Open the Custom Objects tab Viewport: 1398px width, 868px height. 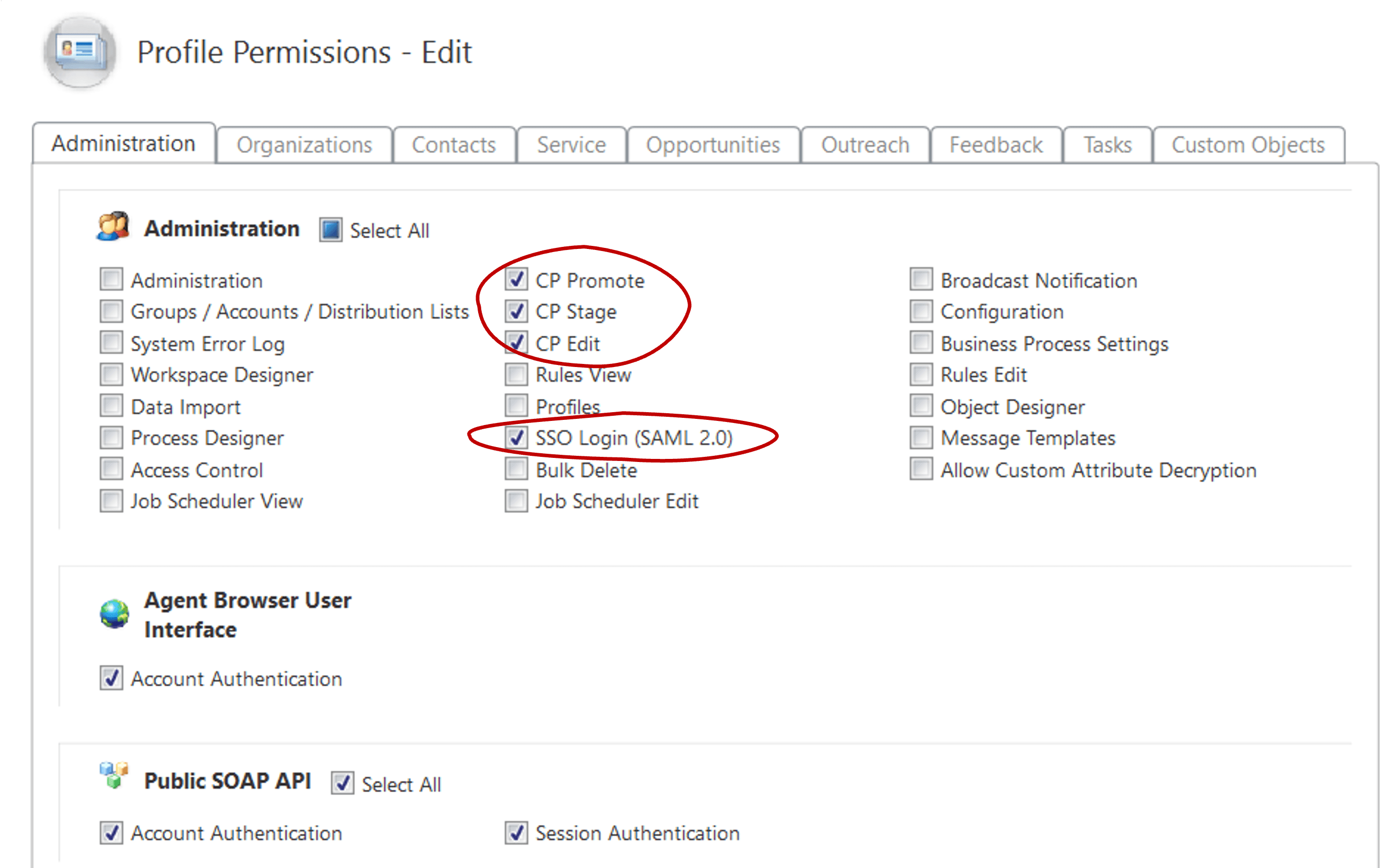[1248, 145]
